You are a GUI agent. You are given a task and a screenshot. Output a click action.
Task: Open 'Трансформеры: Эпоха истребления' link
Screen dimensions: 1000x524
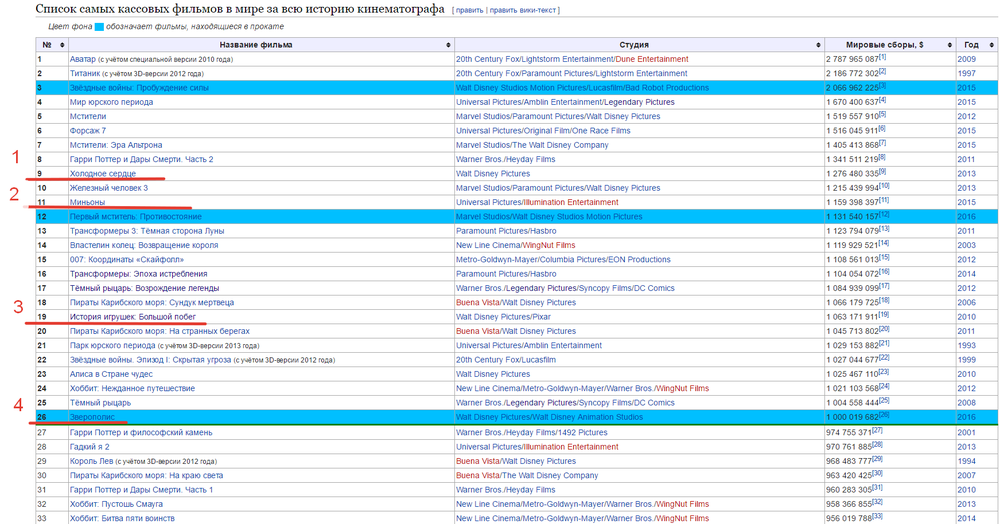138,274
